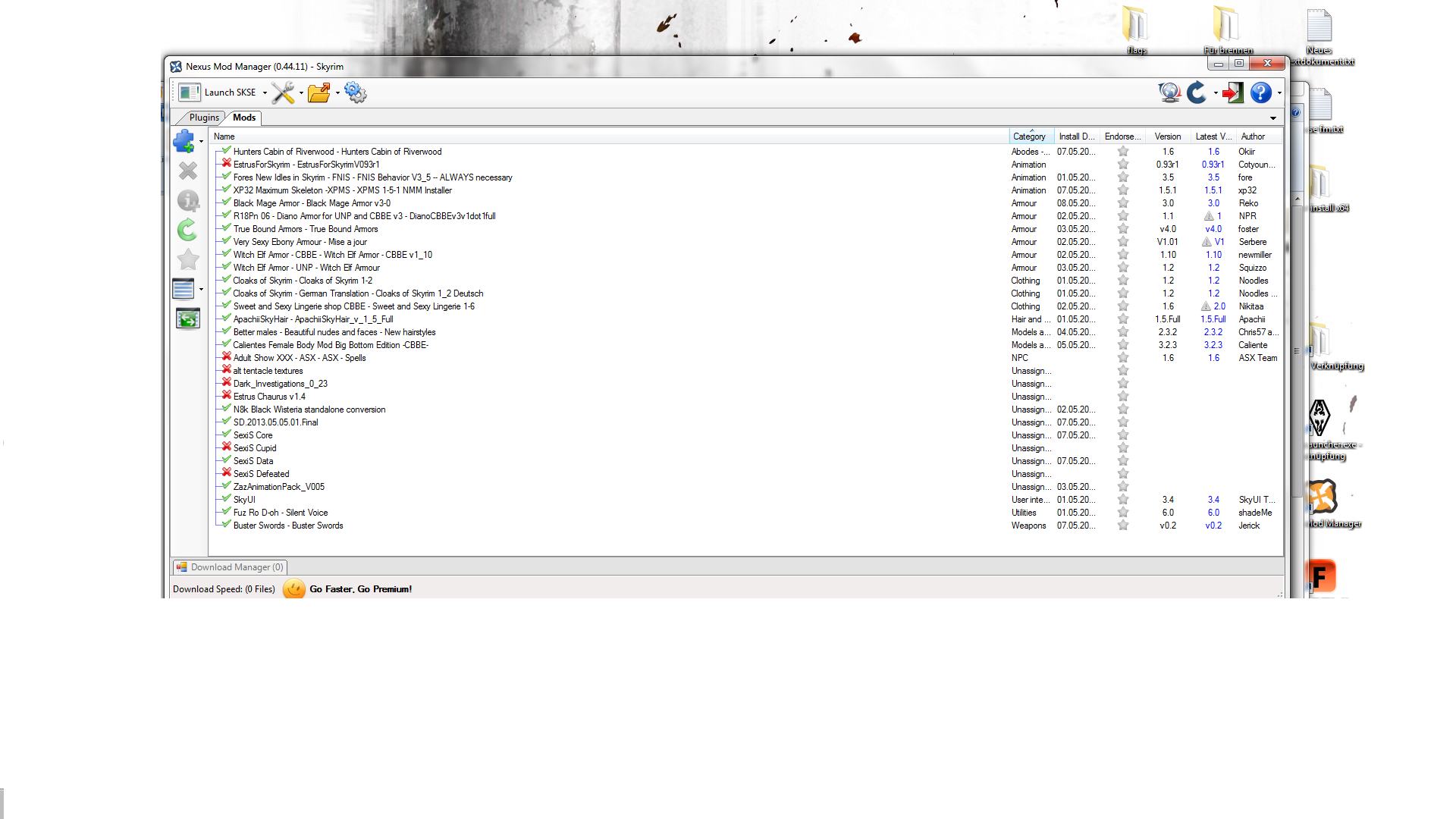Viewport: 1456px width, 819px height.
Task: Switch to the Plugins tab
Action: 203,118
